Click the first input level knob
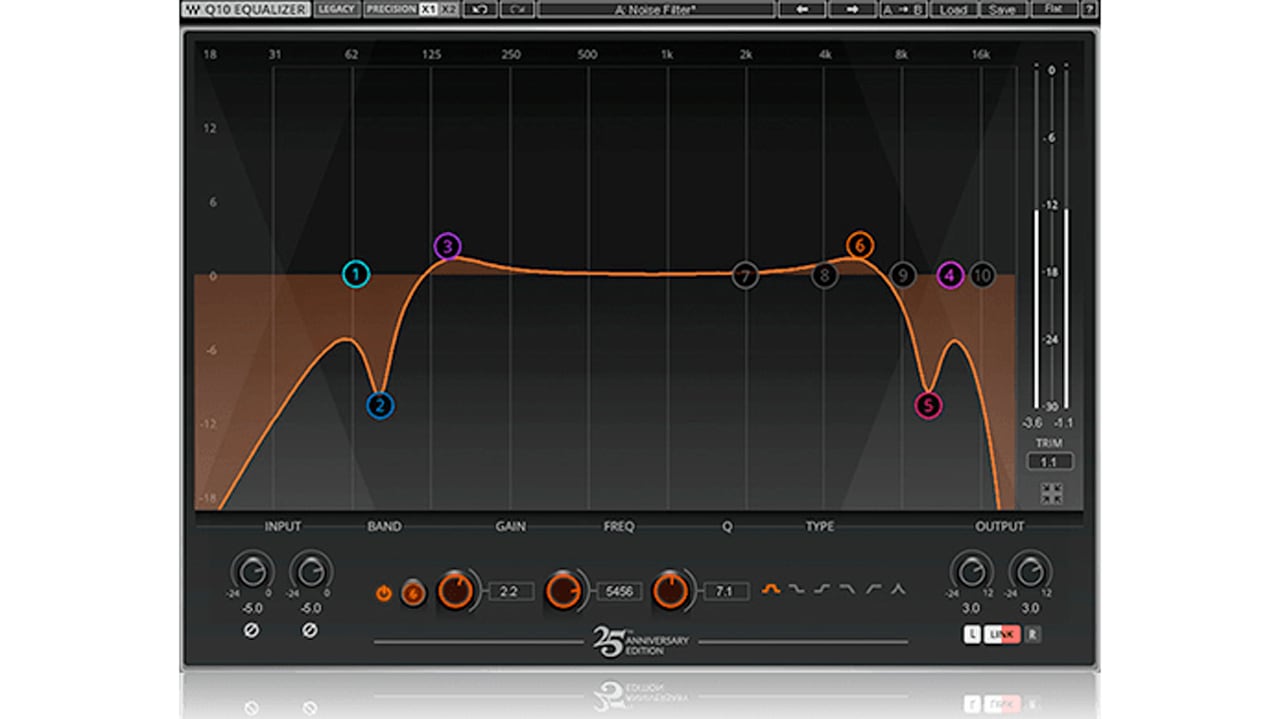1280x719 pixels. click(251, 571)
